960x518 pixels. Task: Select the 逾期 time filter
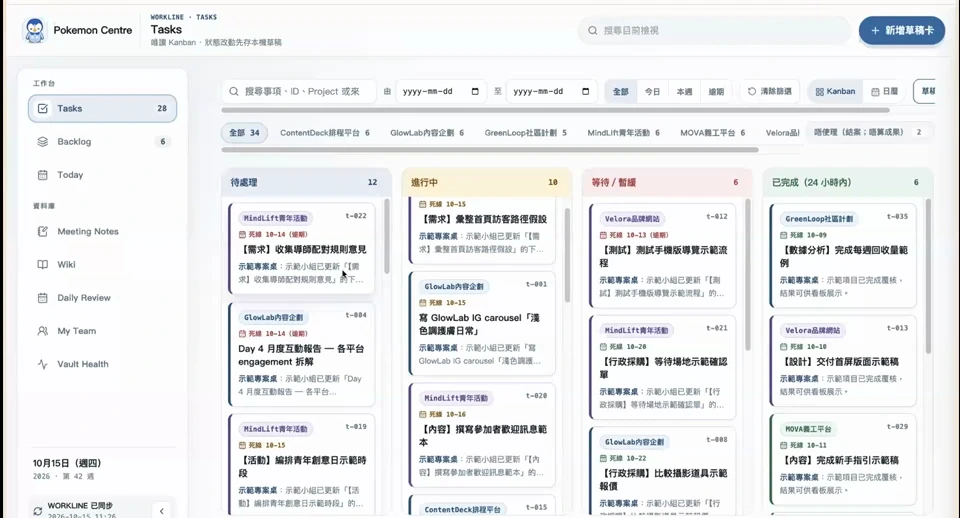(716, 91)
